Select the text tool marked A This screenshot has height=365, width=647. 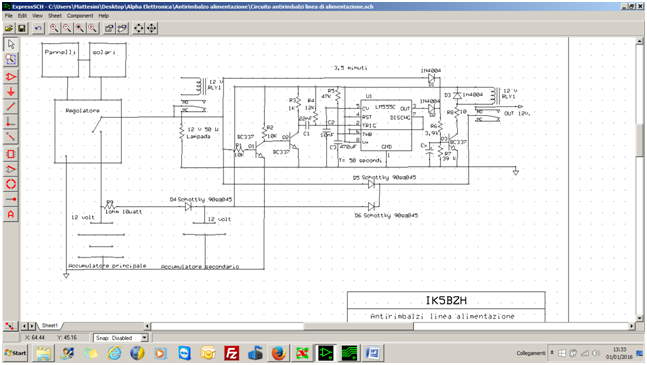(x=11, y=214)
